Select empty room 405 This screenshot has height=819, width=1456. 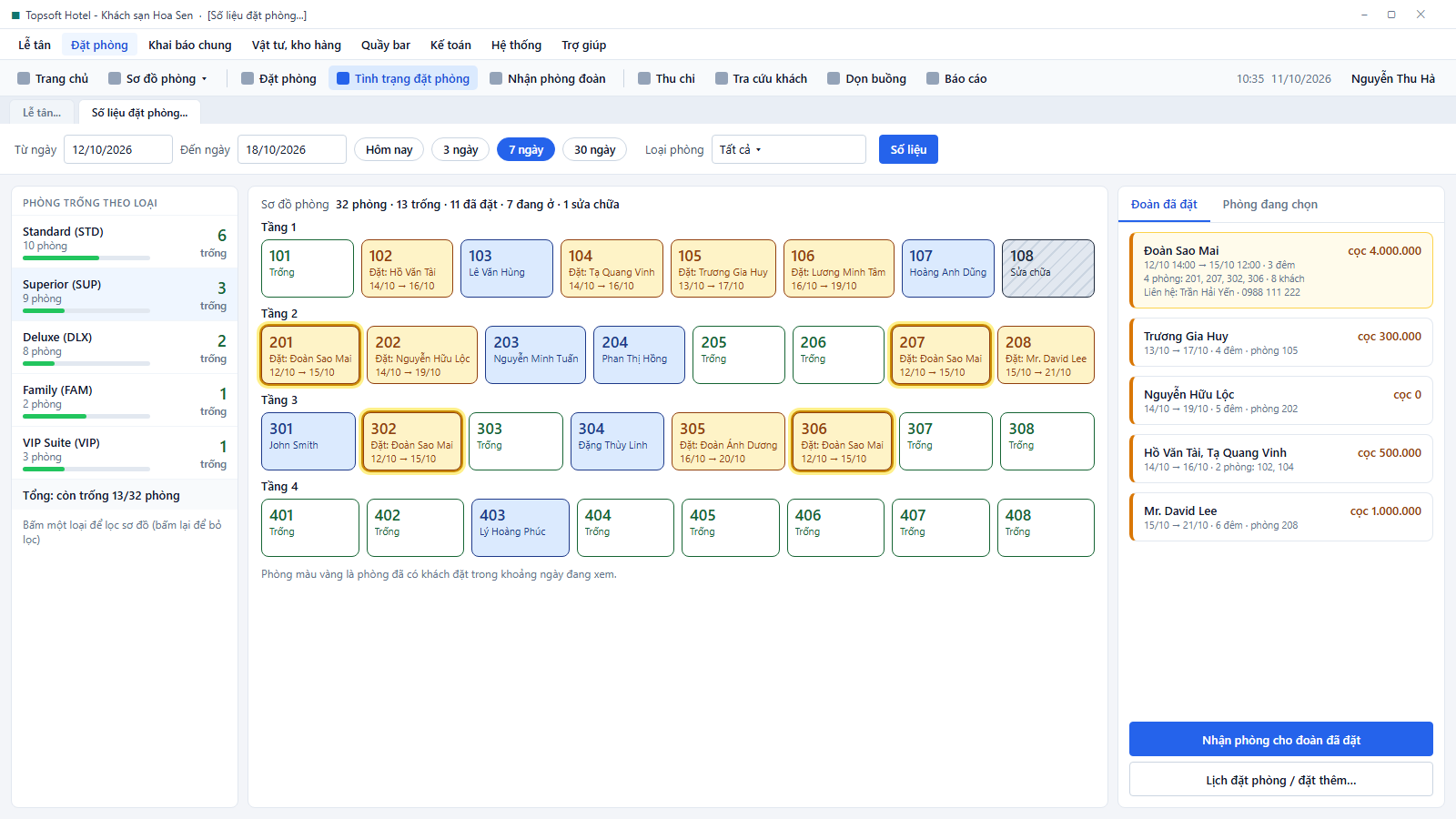click(x=731, y=528)
